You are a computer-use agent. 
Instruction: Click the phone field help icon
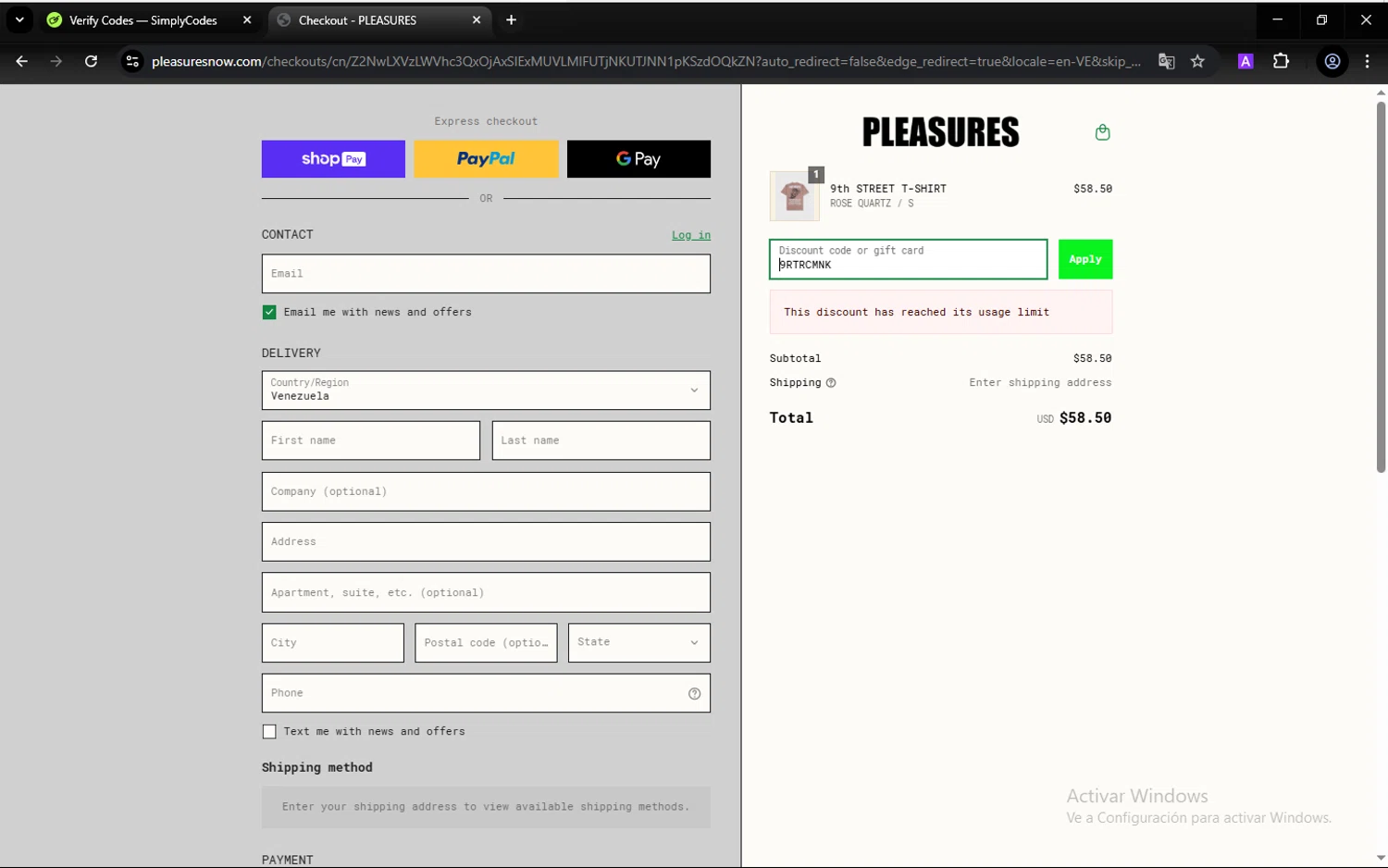694,693
